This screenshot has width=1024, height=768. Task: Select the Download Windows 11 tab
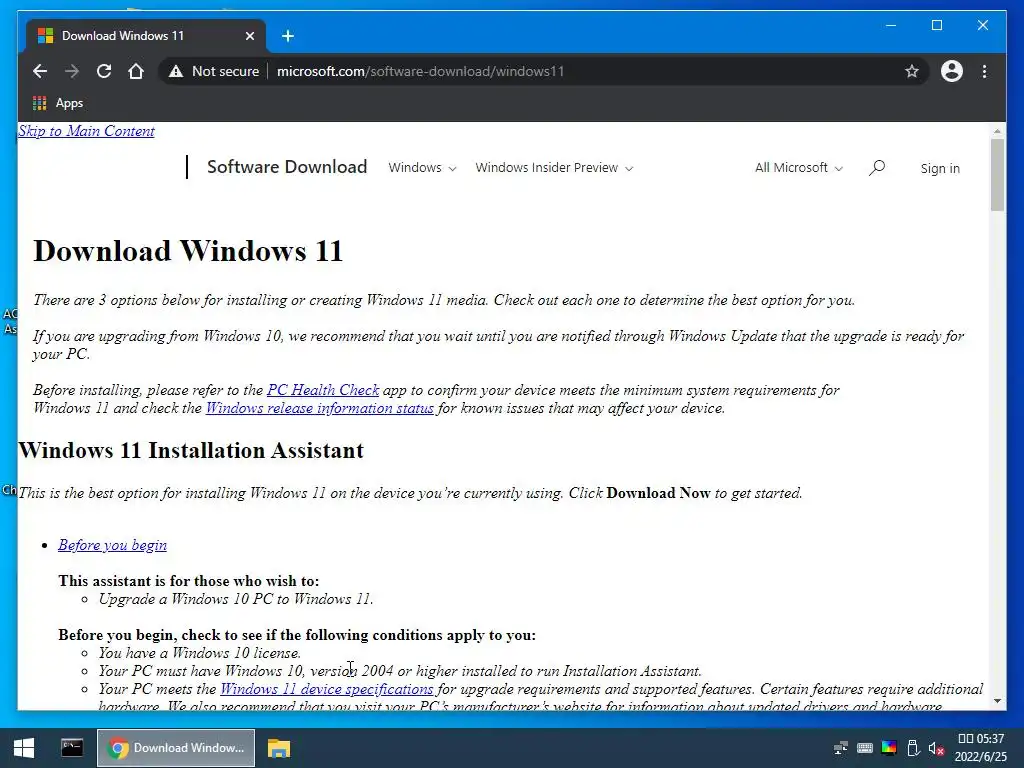pyautogui.click(x=146, y=36)
